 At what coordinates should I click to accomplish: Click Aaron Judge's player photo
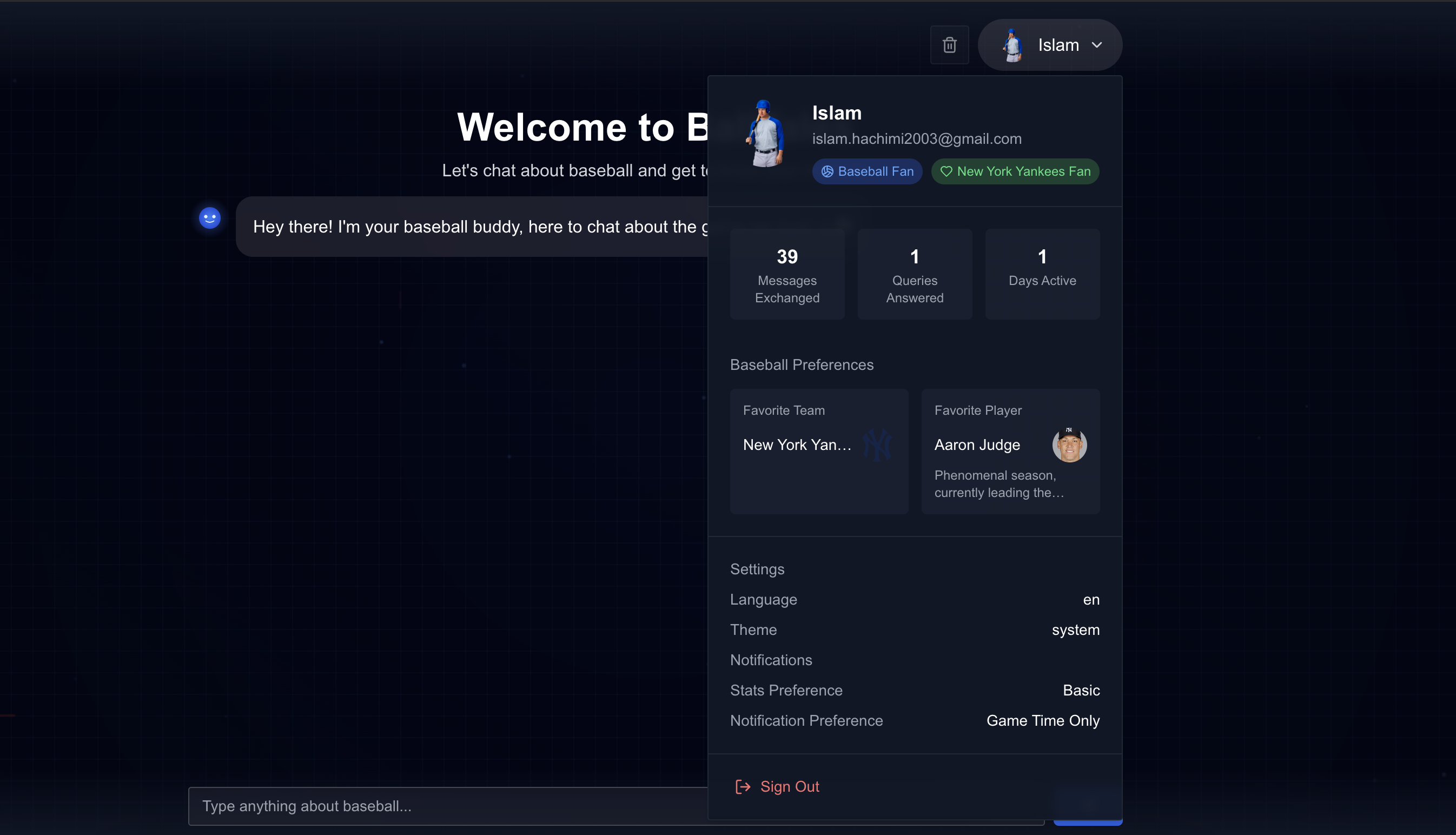[1069, 445]
